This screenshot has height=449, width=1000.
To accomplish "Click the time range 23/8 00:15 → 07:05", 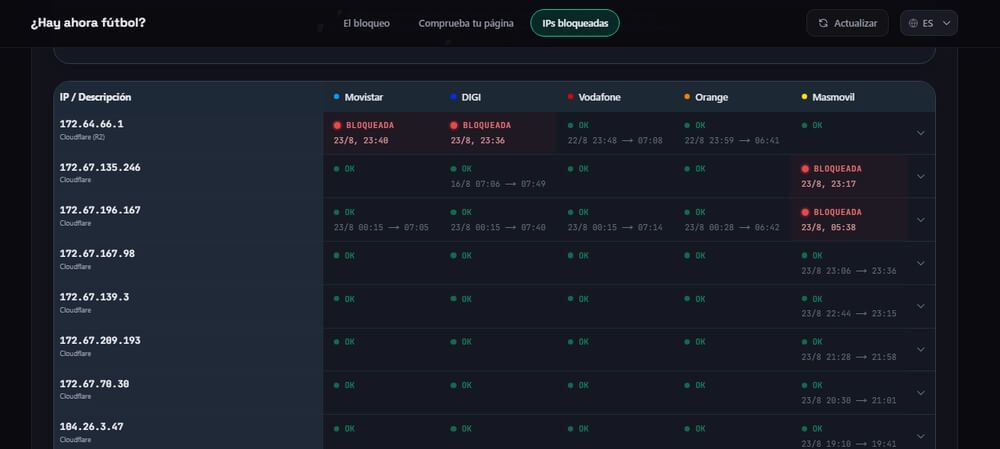I will click(x=381, y=227).
